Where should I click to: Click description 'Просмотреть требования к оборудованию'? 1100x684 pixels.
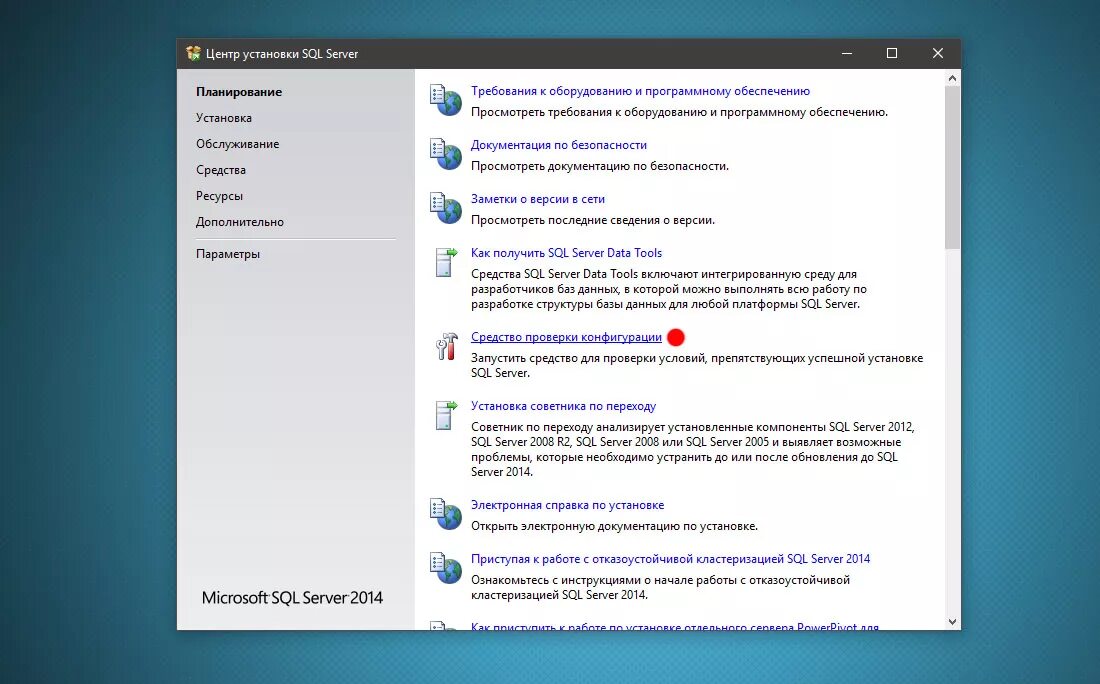[x=679, y=112]
